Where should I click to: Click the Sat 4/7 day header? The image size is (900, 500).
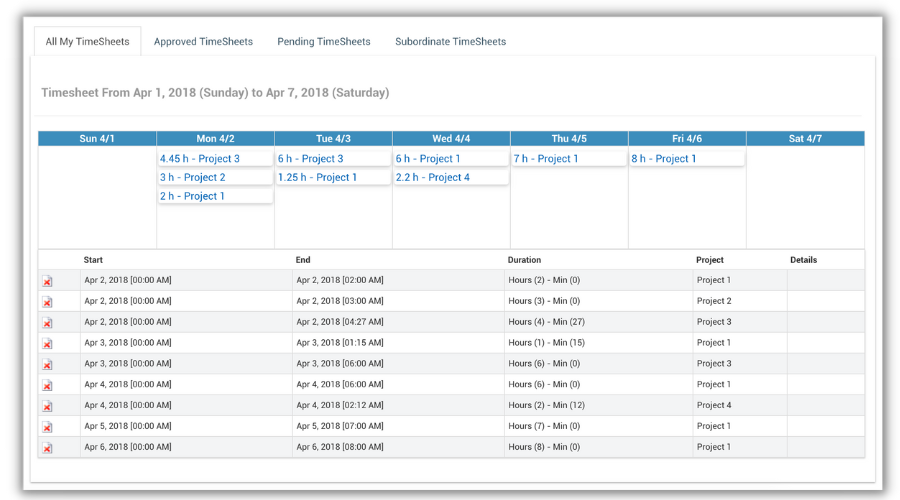coord(805,138)
